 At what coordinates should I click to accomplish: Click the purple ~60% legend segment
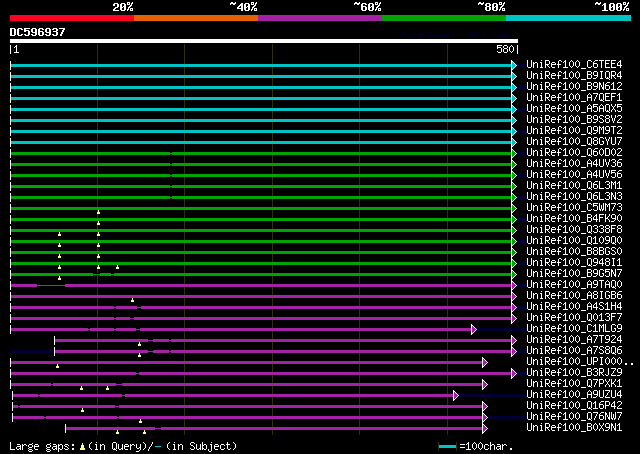(319, 18)
